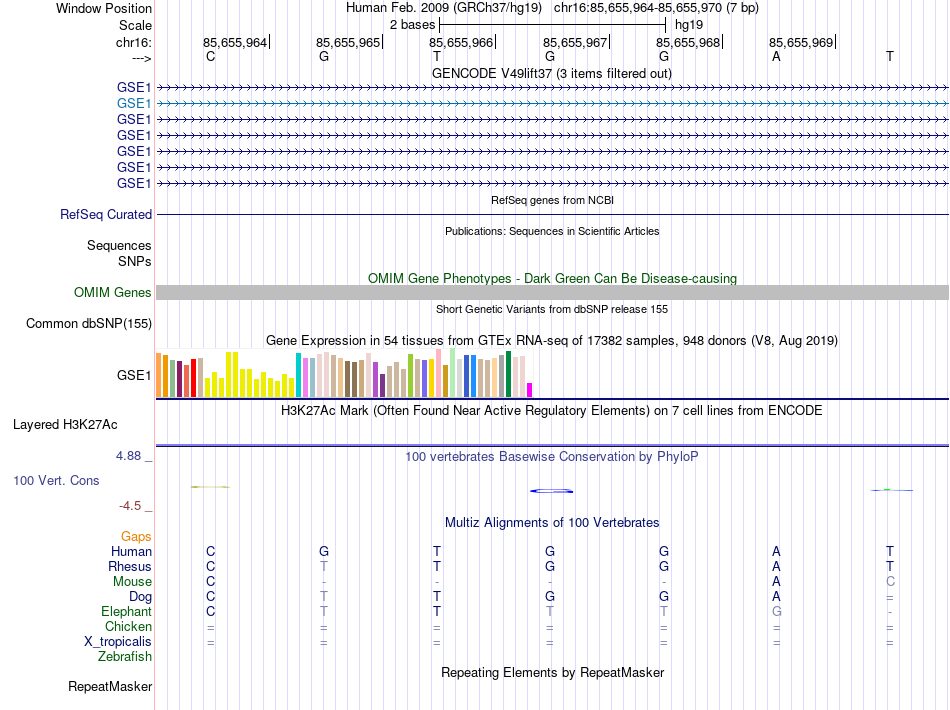Click the GTEx GSE1 expression bar chart
This screenshot has height=710, width=950.
(x=344, y=374)
